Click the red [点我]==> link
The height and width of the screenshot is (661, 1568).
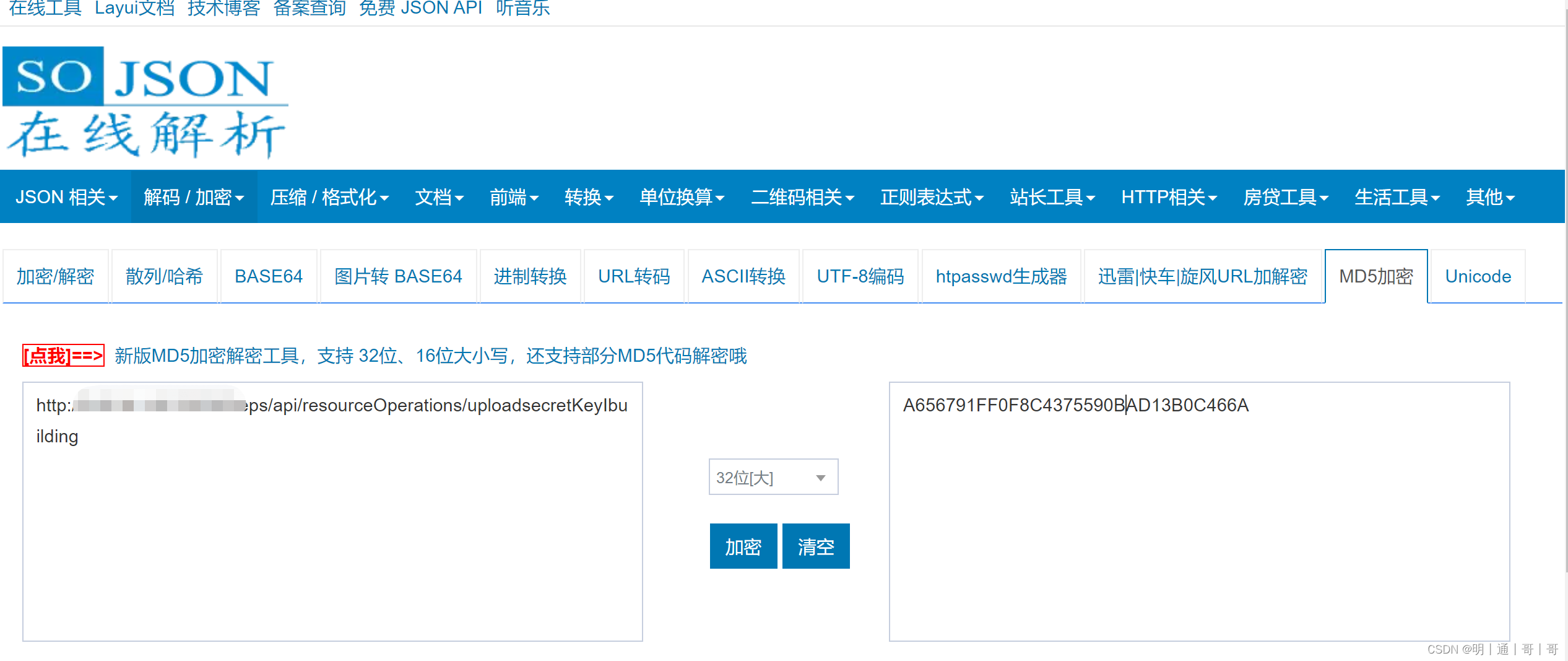coord(63,356)
